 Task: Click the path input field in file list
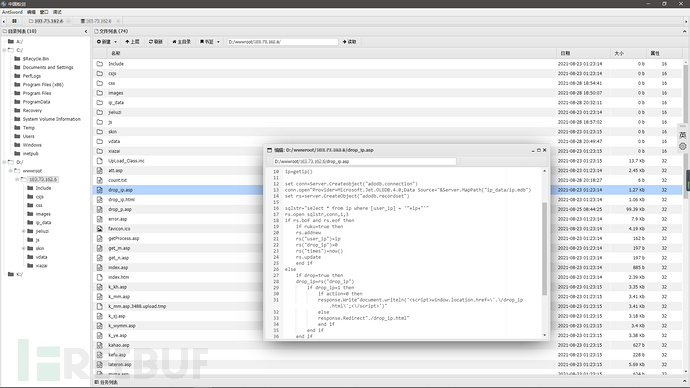click(282, 42)
